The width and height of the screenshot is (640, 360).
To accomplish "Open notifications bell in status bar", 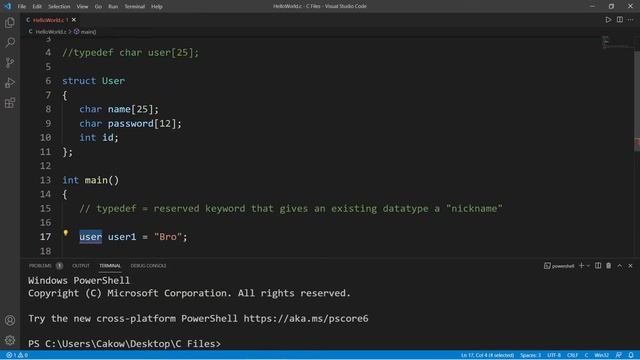I will coord(631,355).
